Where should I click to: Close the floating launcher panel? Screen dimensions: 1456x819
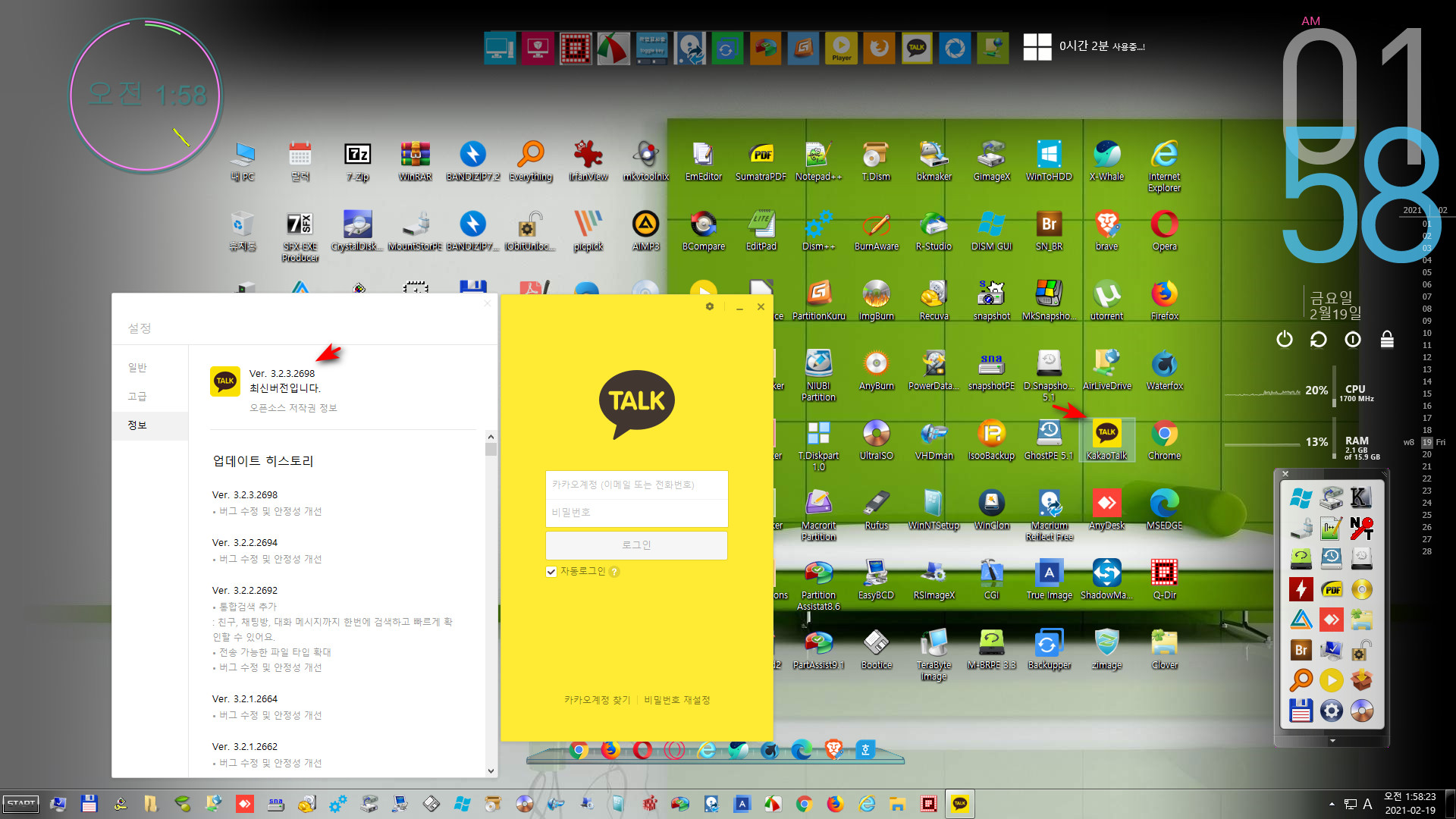pyautogui.click(x=1285, y=474)
